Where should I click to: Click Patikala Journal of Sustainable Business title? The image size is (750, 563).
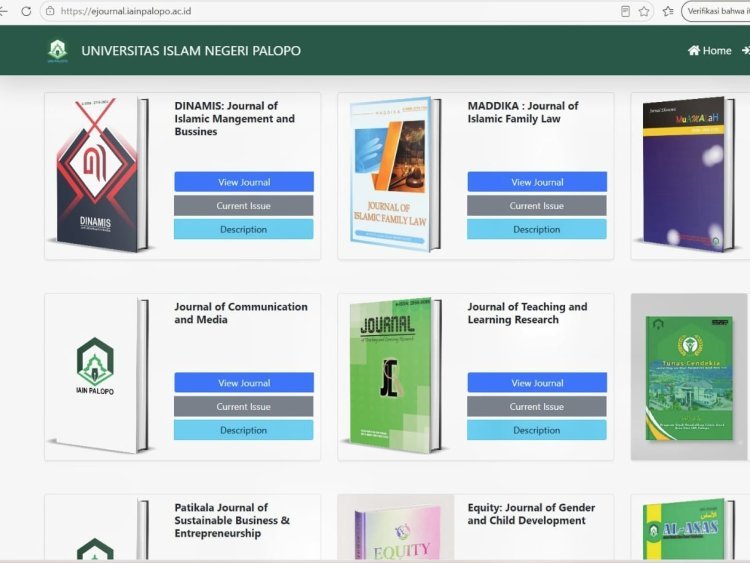pos(232,520)
